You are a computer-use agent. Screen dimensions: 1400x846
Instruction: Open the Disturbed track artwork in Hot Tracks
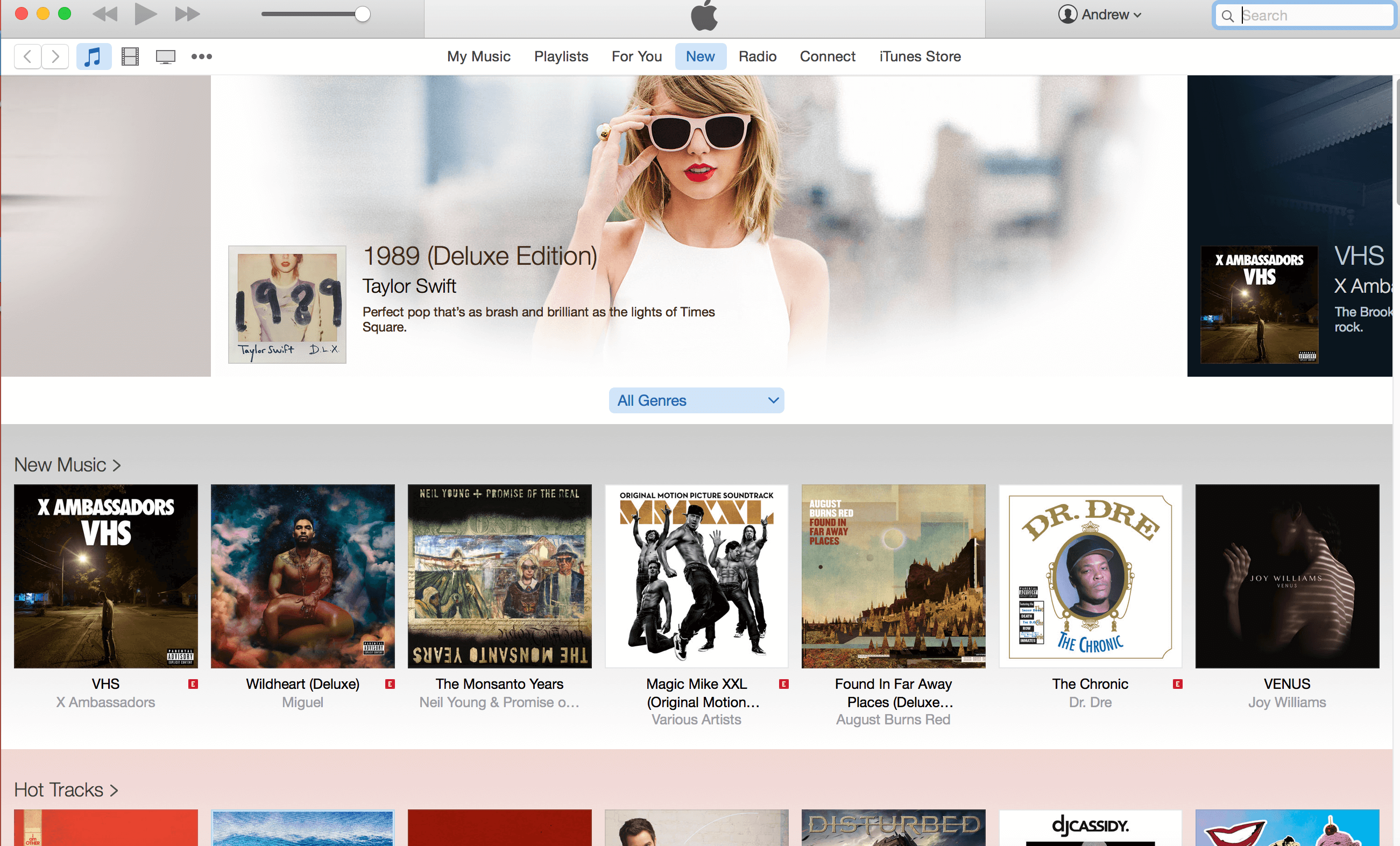click(x=893, y=828)
